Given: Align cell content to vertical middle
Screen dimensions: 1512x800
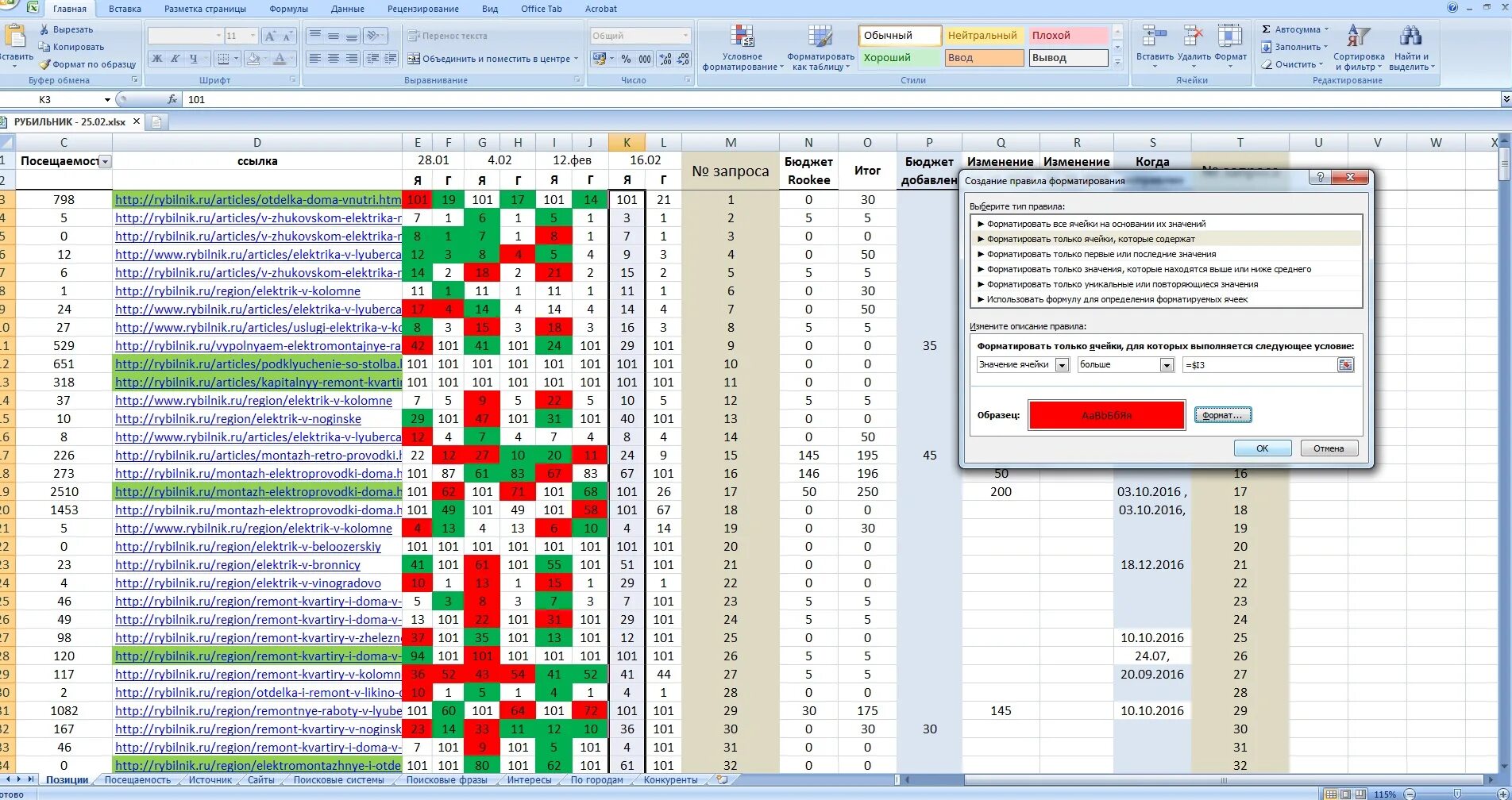Looking at the screenshot, I should tap(333, 36).
